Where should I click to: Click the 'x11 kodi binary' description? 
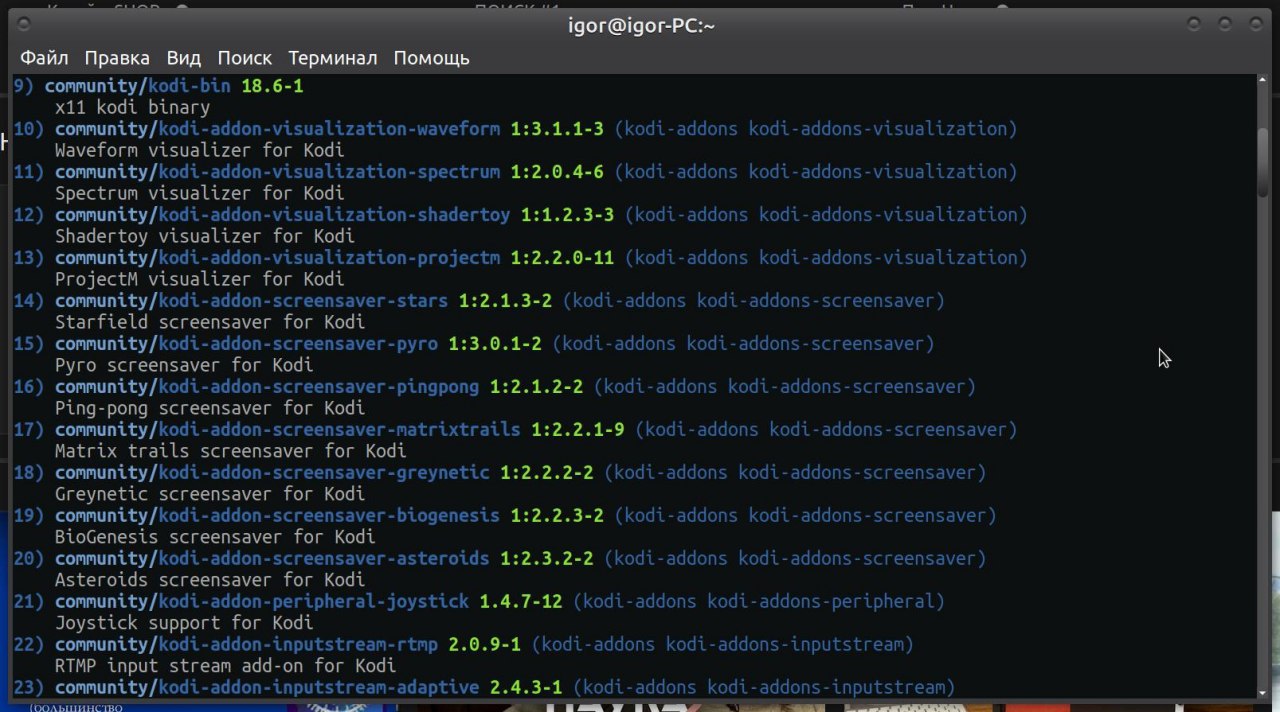(133, 107)
